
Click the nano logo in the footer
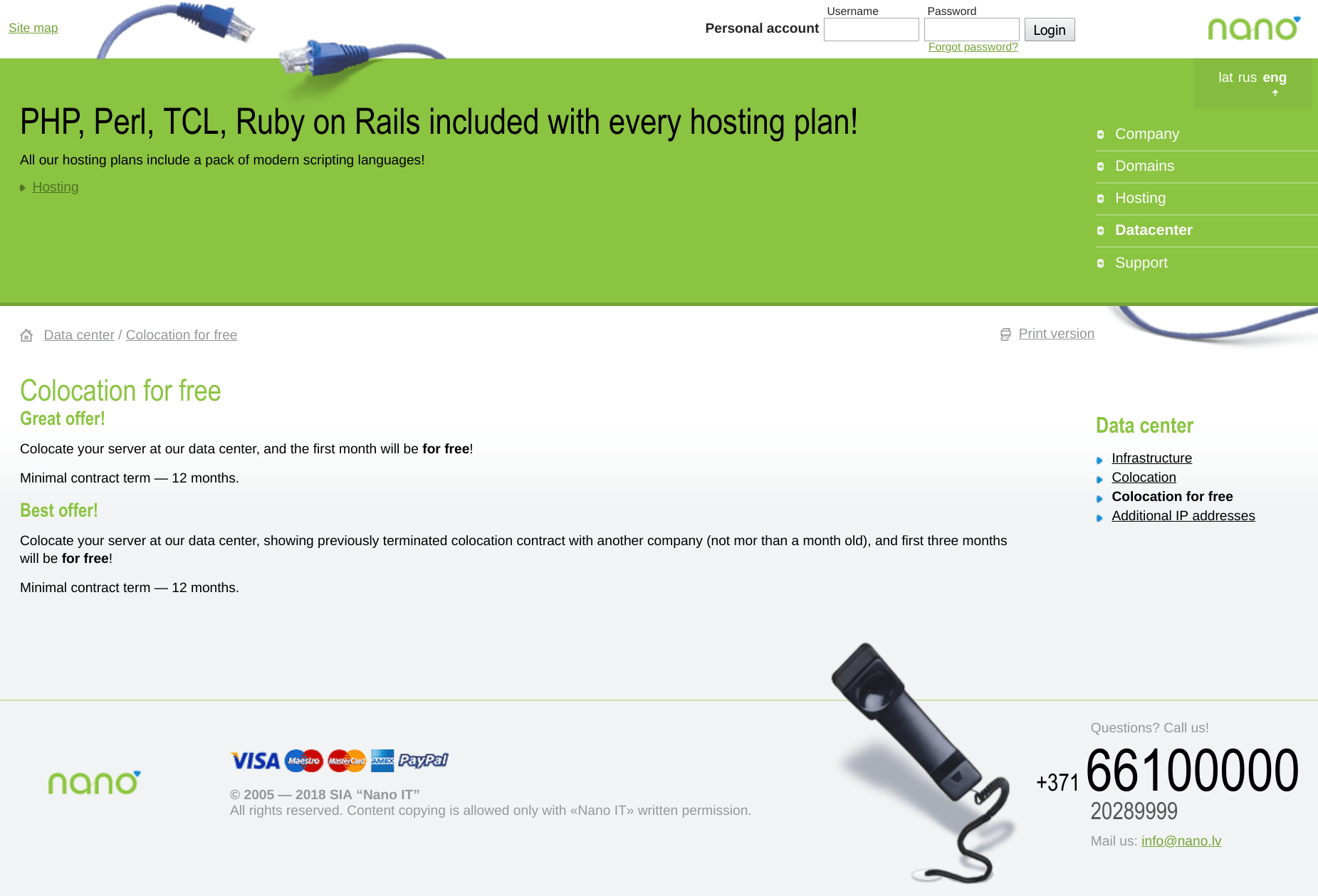point(95,782)
